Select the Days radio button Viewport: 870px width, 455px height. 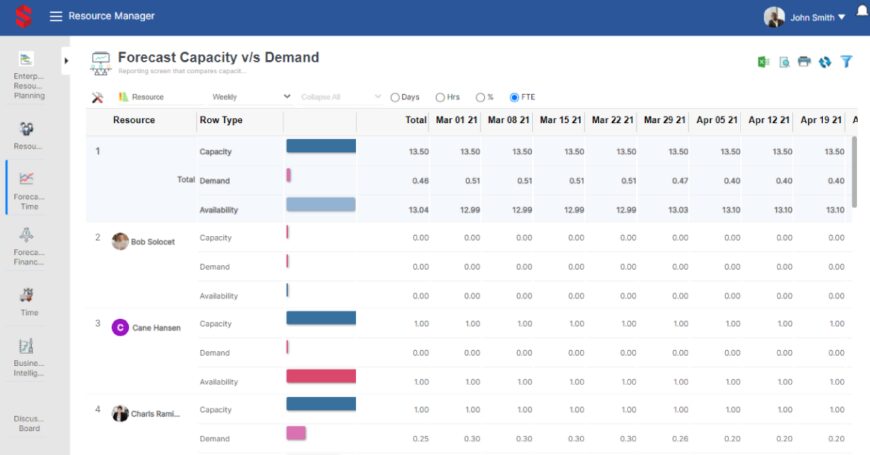tap(395, 97)
